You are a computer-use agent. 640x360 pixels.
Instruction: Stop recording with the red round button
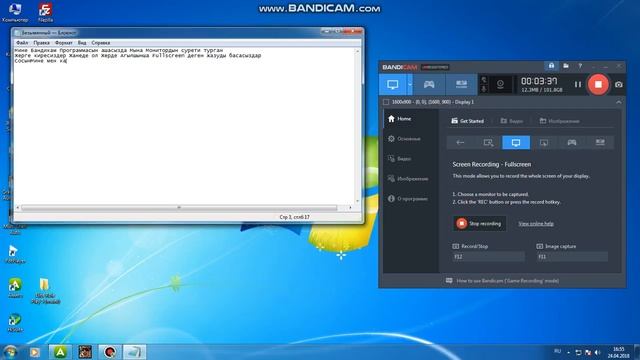(x=598, y=84)
